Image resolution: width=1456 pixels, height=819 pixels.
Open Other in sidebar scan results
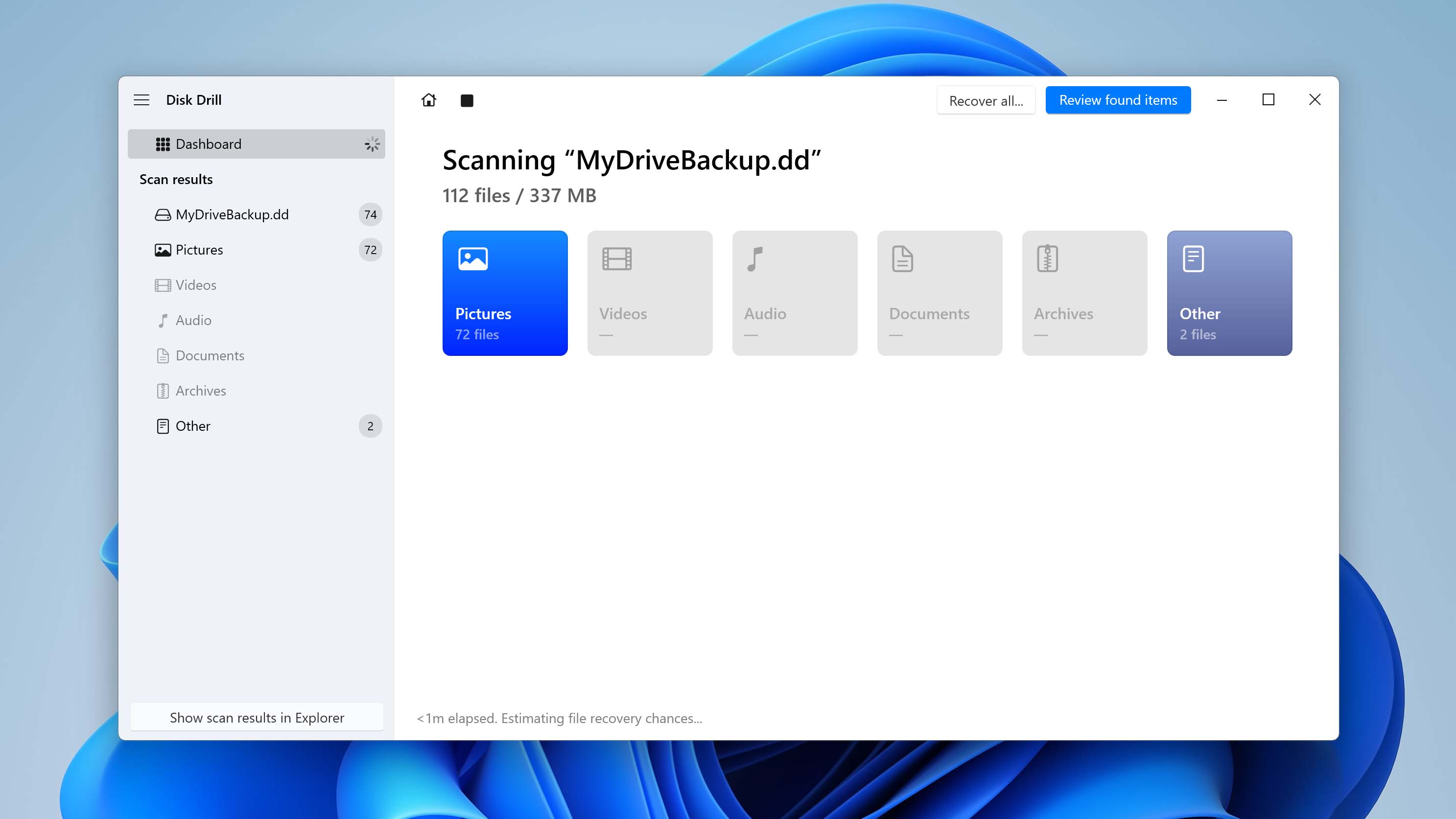193,426
